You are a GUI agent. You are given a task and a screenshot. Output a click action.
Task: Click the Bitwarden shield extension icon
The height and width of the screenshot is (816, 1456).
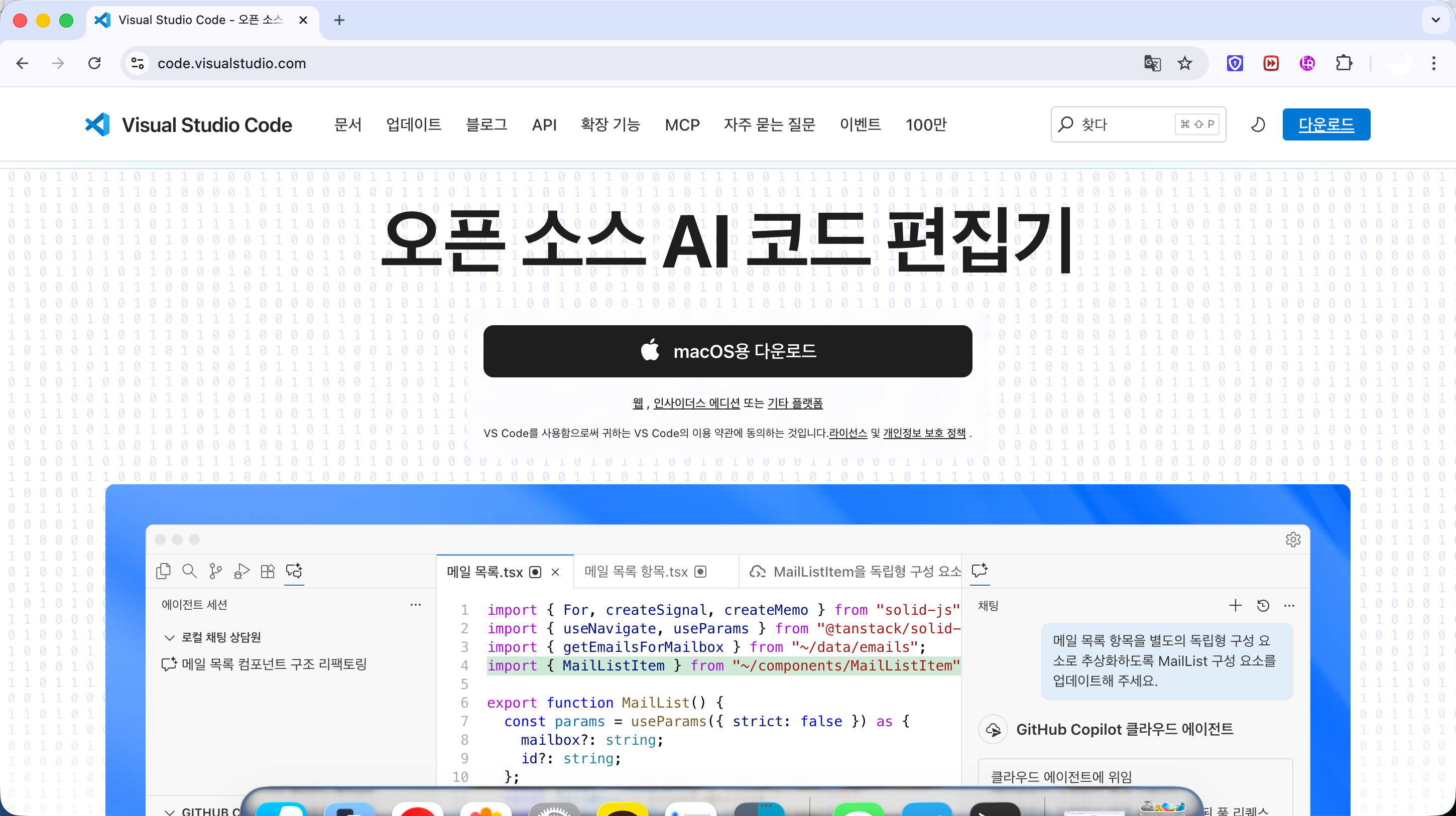[1235, 63]
